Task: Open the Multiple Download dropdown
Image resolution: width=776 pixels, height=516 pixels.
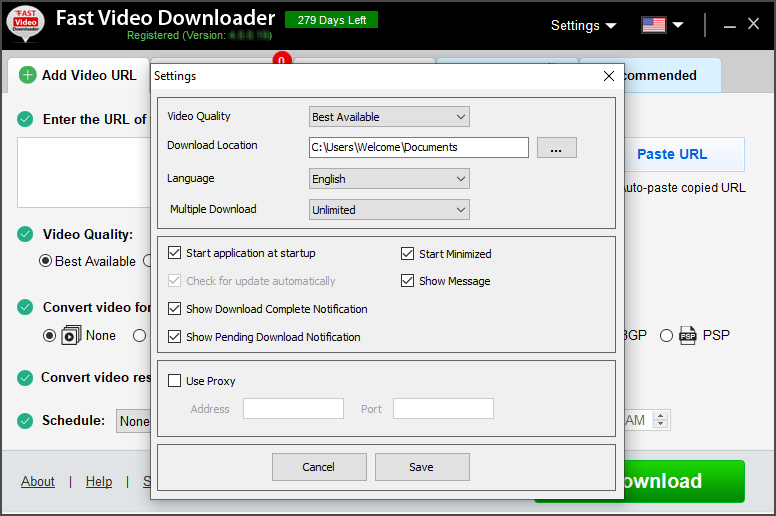Action: point(389,210)
